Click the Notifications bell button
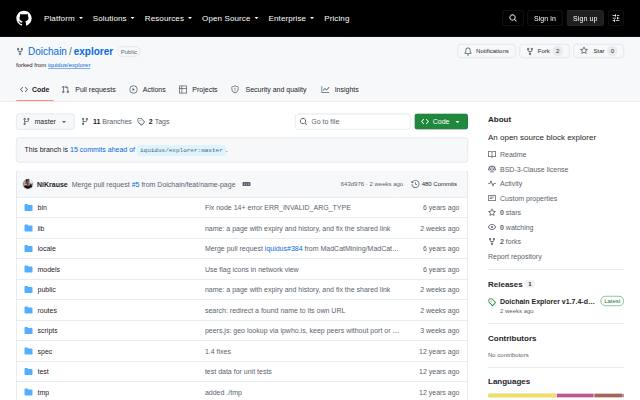The width and height of the screenshot is (640, 400). click(x=487, y=51)
